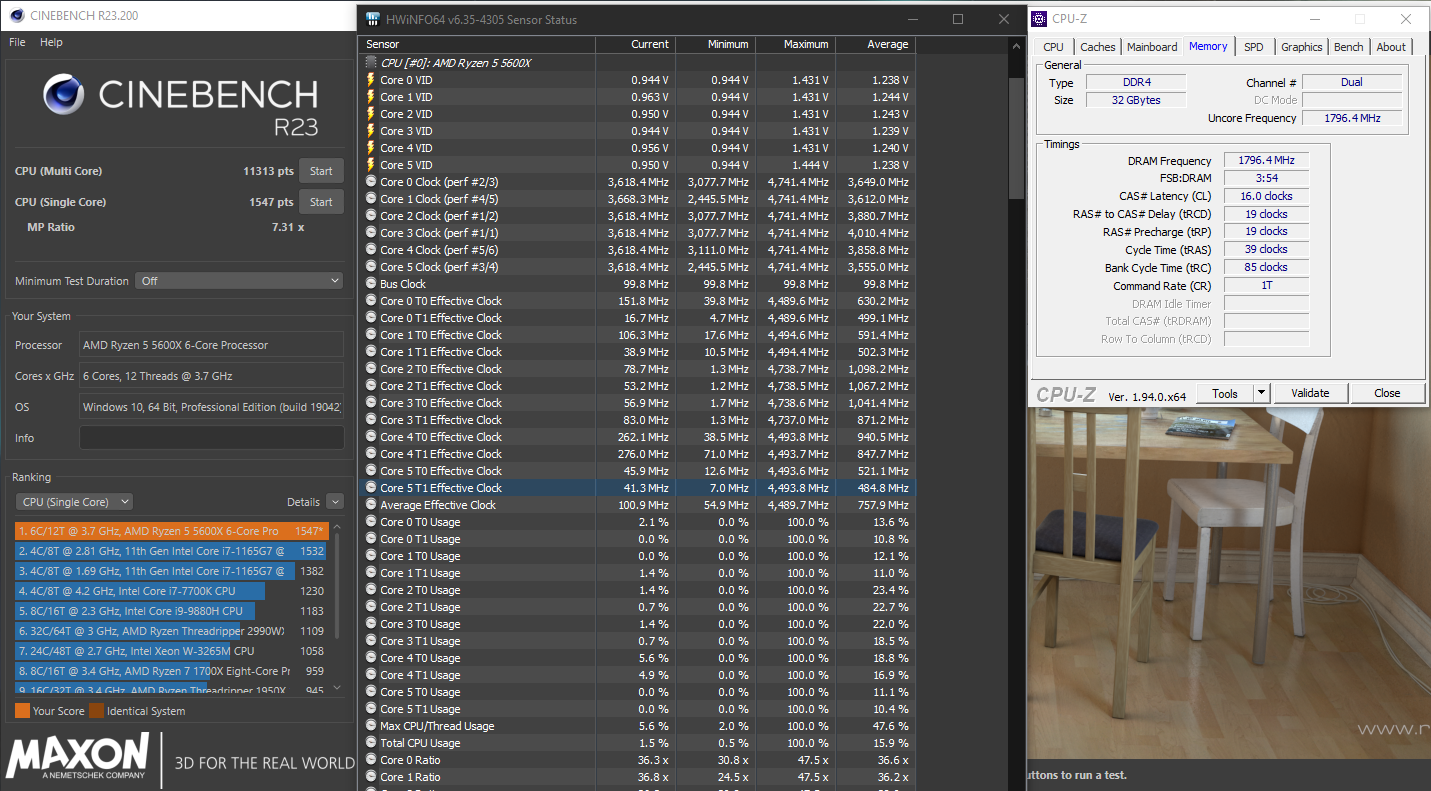Click the orange Your Score legend swatch

pyautogui.click(x=22, y=711)
